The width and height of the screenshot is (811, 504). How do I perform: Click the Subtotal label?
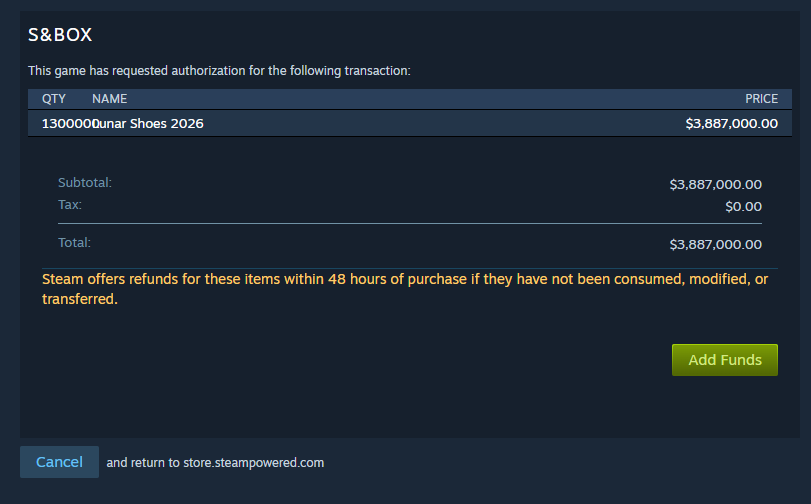point(85,183)
